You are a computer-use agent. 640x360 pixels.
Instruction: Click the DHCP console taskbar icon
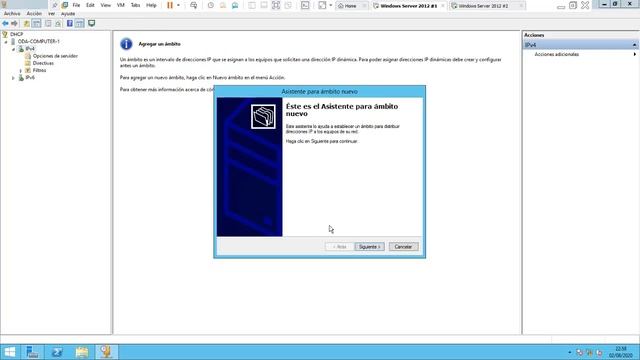107,352
